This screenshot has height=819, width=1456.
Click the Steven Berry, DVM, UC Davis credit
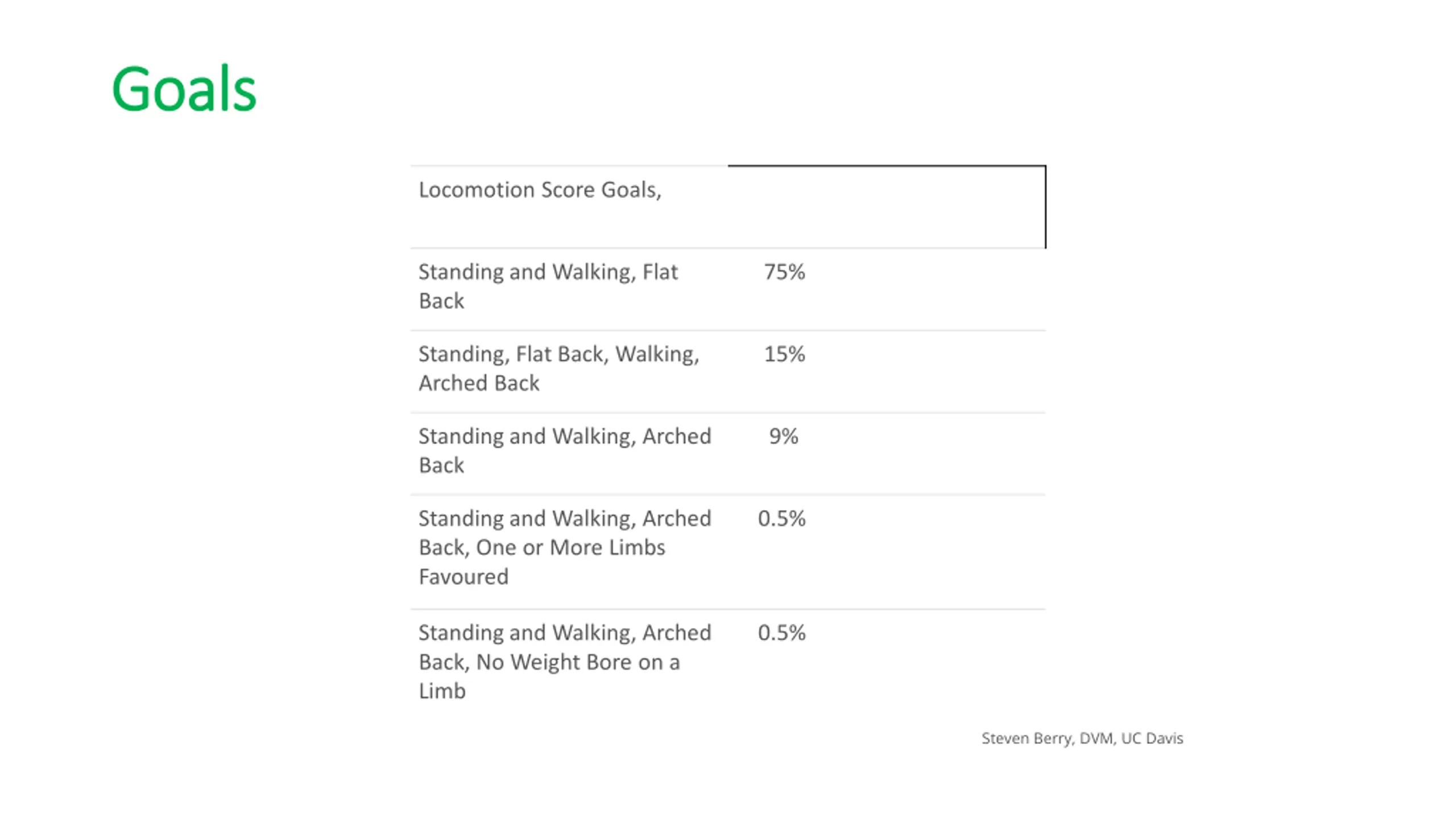(x=1082, y=738)
